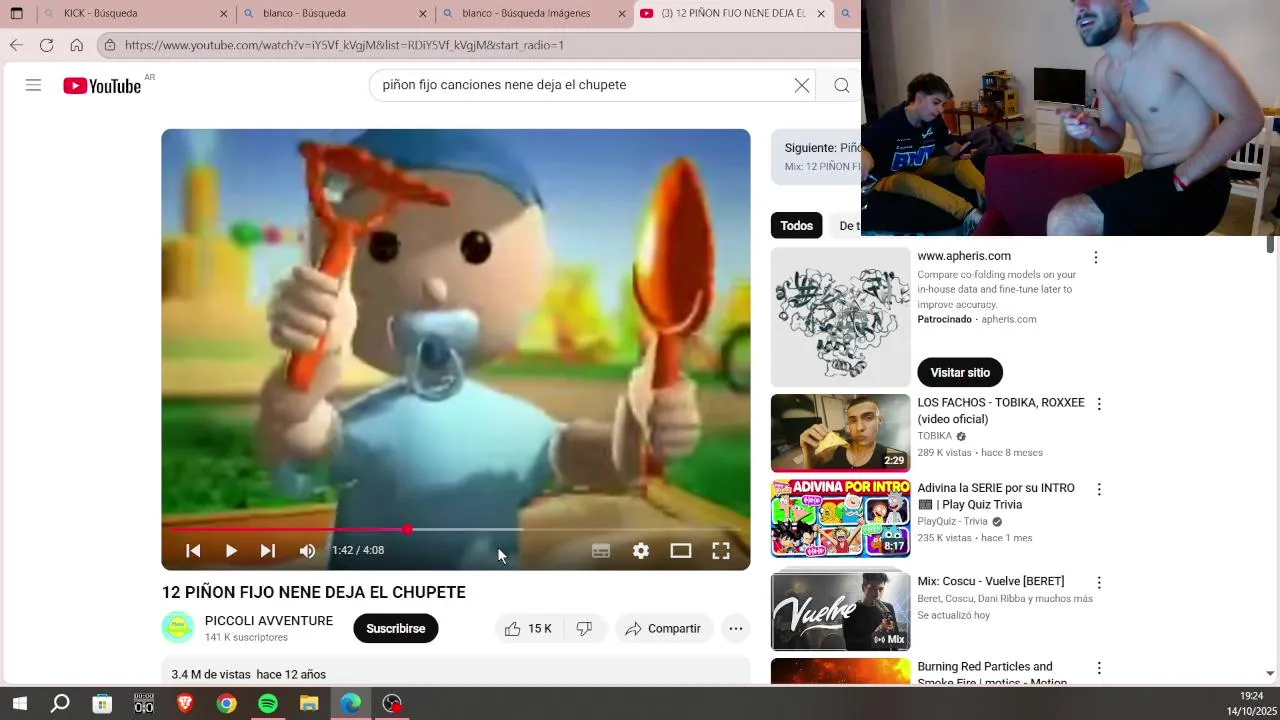Reload the page with refresh icon
Screen dimensions: 1280x720
click(x=46, y=45)
